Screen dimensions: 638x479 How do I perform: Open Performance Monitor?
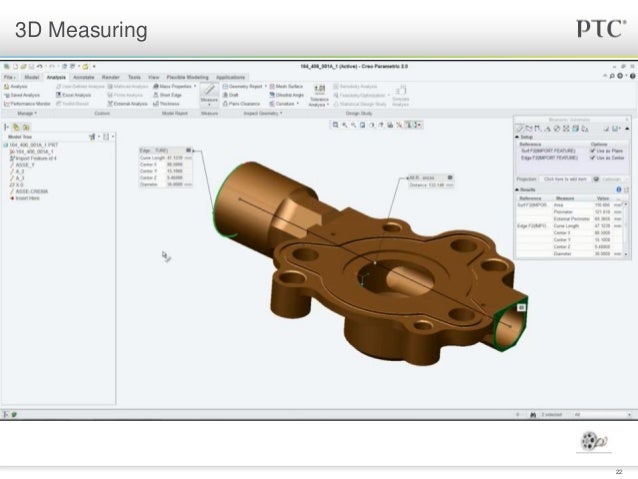pyautogui.click(x=27, y=104)
